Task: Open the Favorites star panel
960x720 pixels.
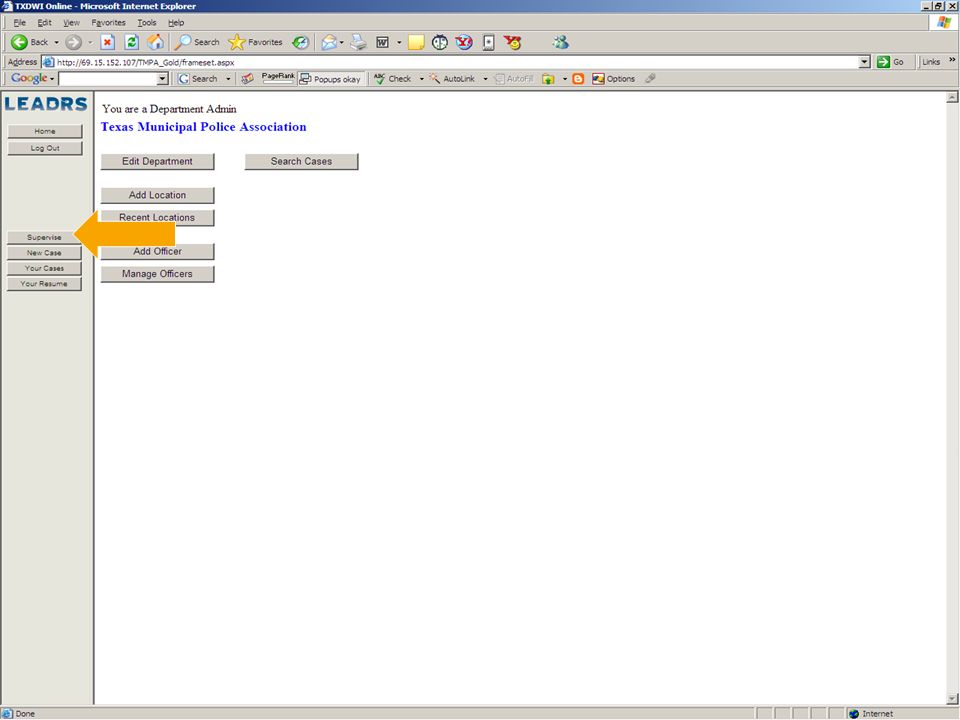Action: (x=255, y=42)
